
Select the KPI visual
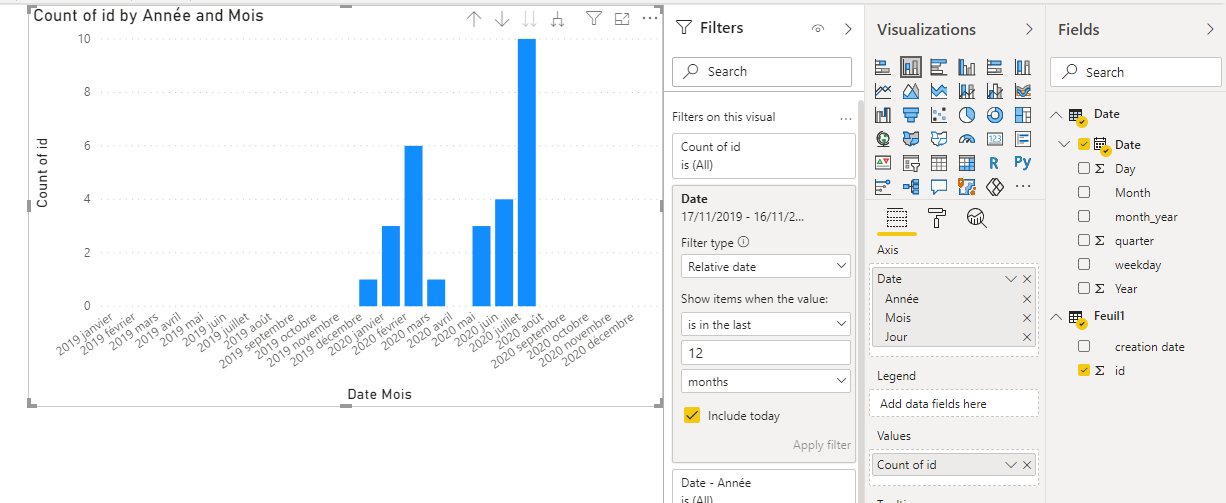883,163
